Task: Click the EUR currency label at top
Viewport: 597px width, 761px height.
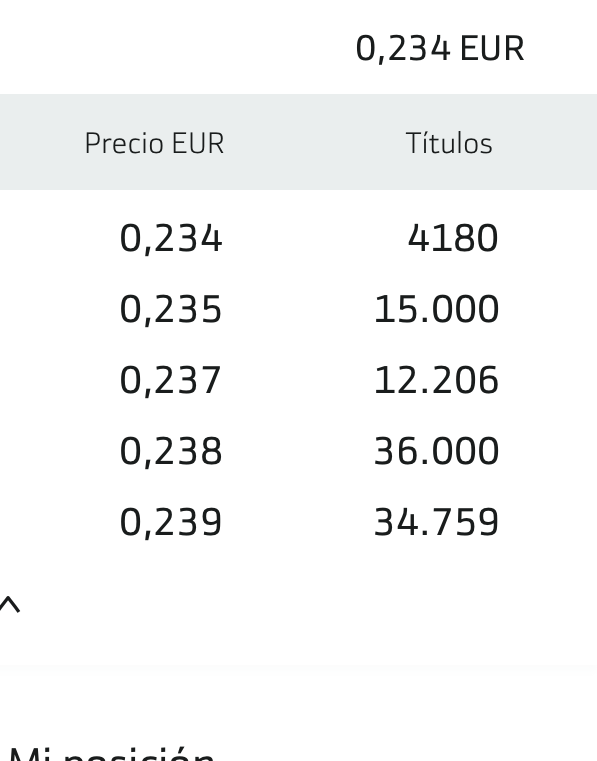Action: tap(492, 49)
